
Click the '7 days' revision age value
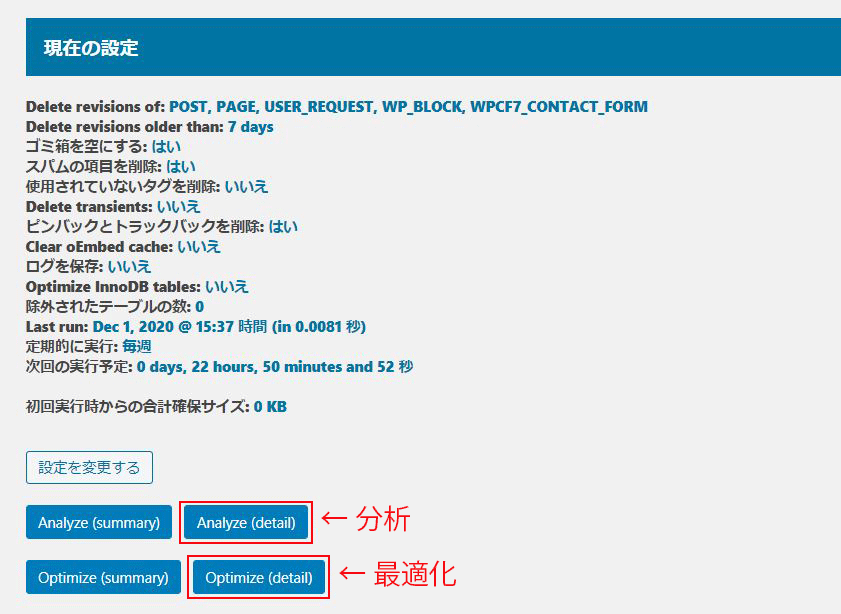[x=250, y=127]
